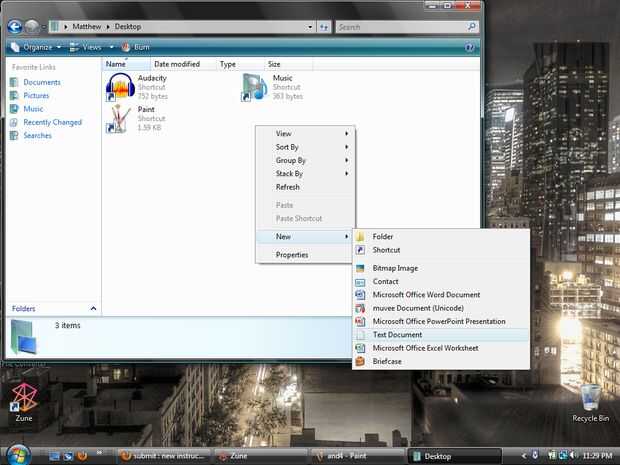Open Documents favorite link
Screen dimensions: 620x465
(42, 82)
